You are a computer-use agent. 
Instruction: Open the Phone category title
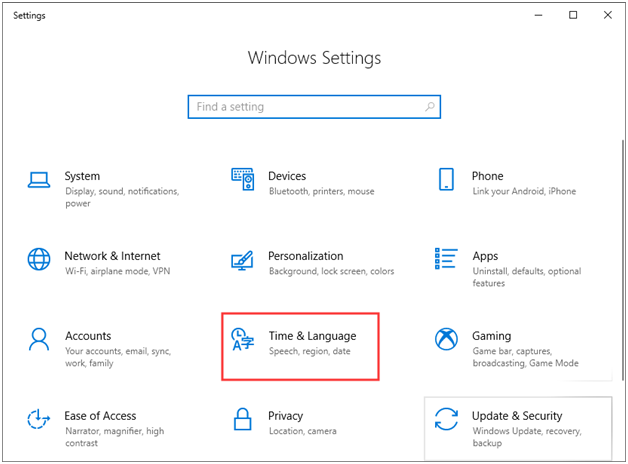(487, 176)
